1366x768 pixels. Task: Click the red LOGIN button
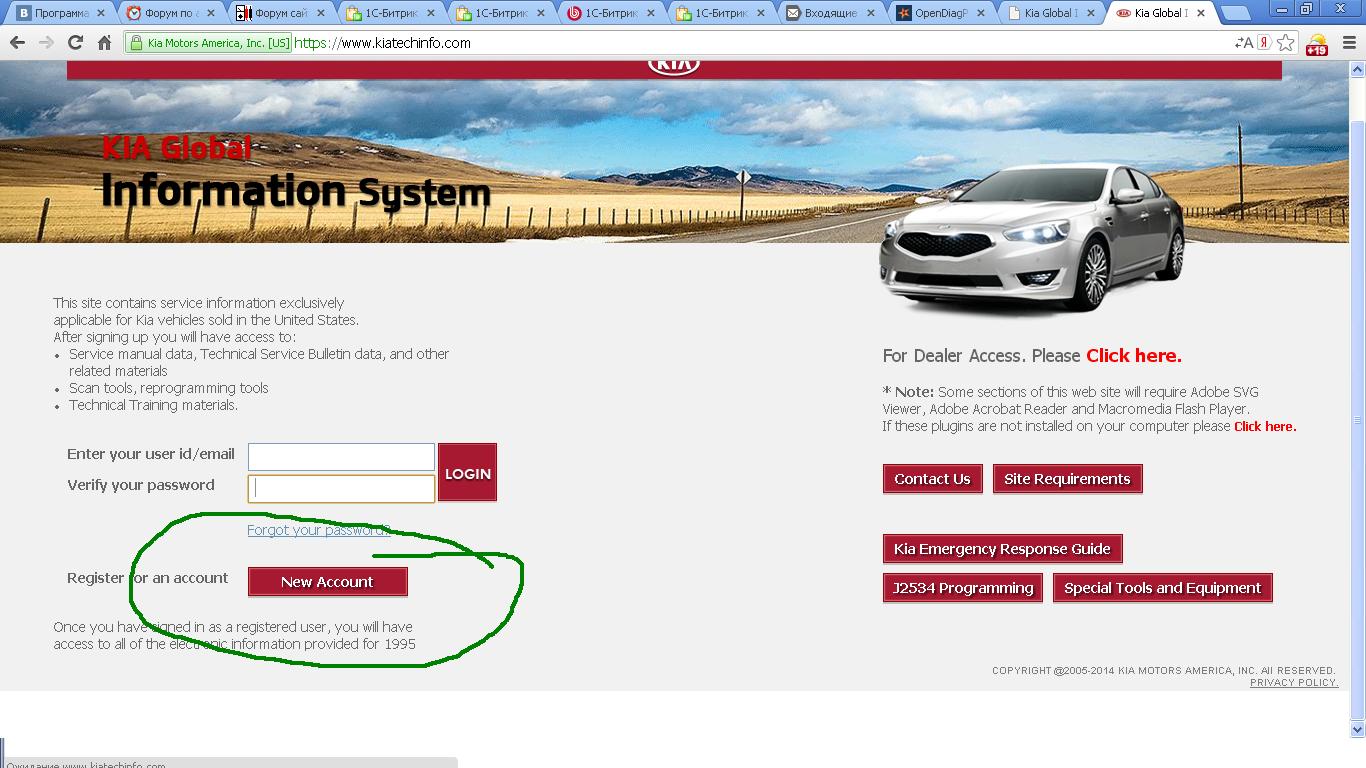[467, 473]
